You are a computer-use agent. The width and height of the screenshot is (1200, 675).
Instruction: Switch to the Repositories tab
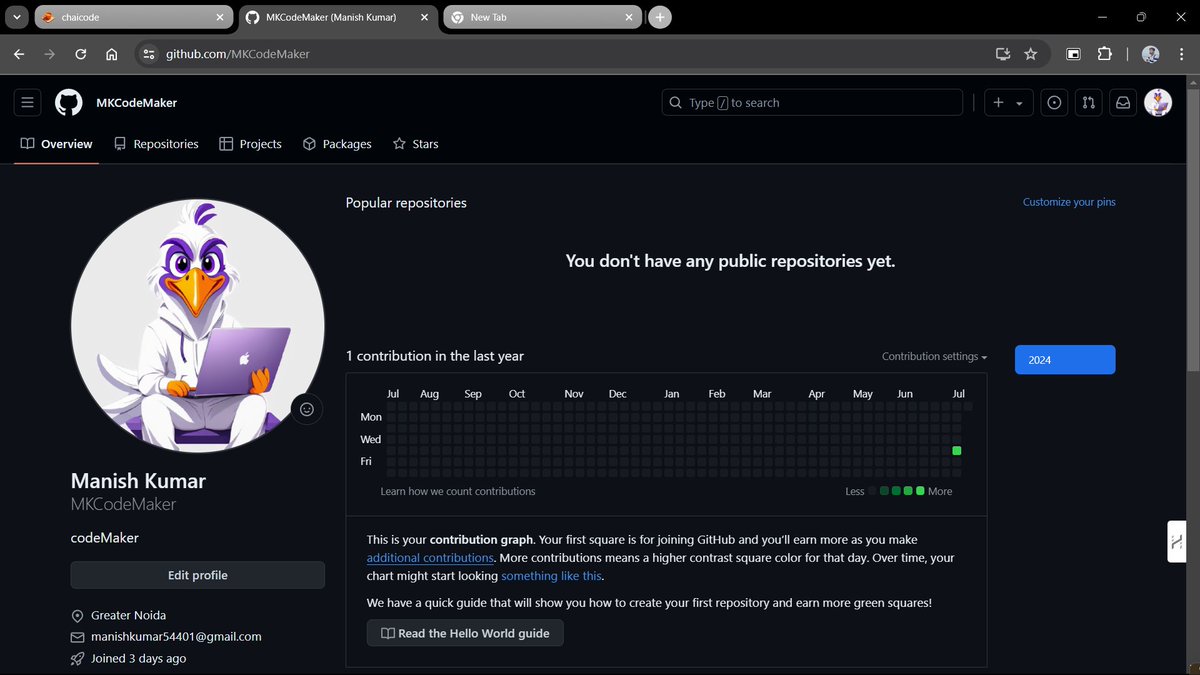click(x=156, y=143)
